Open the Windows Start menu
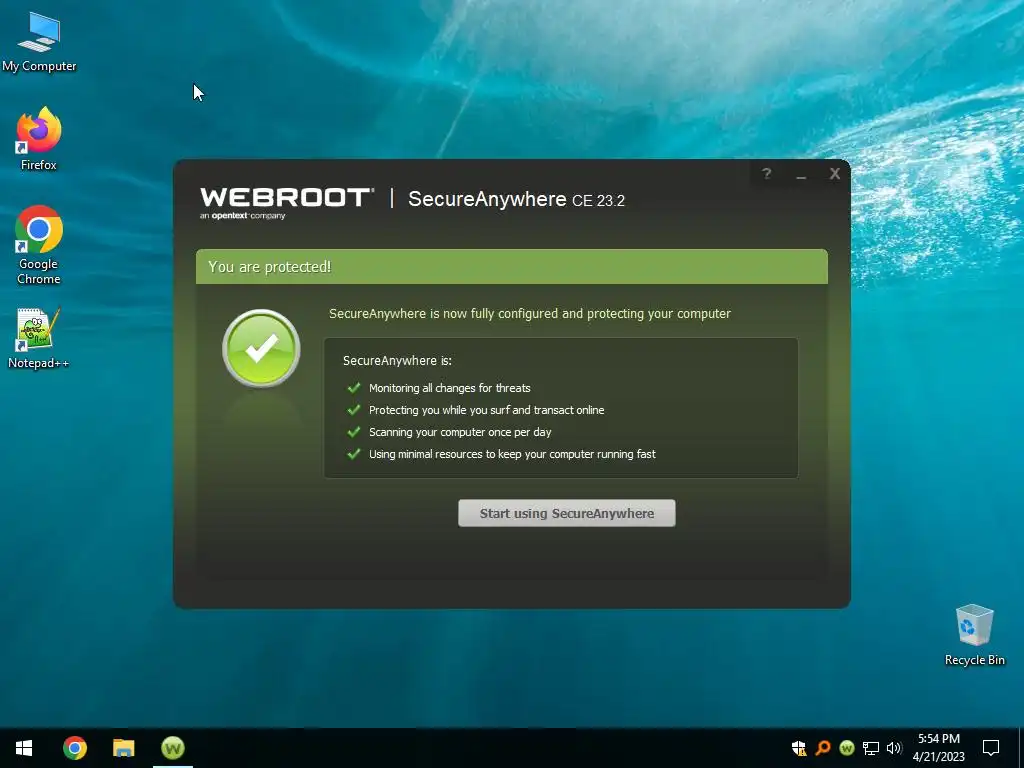Image resolution: width=1024 pixels, height=768 pixels. pyautogui.click(x=24, y=748)
